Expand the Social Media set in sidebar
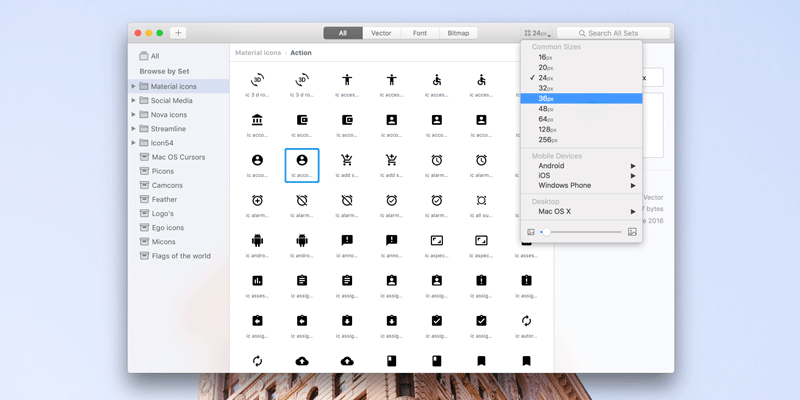Viewport: 800px width, 400px height. coord(133,100)
